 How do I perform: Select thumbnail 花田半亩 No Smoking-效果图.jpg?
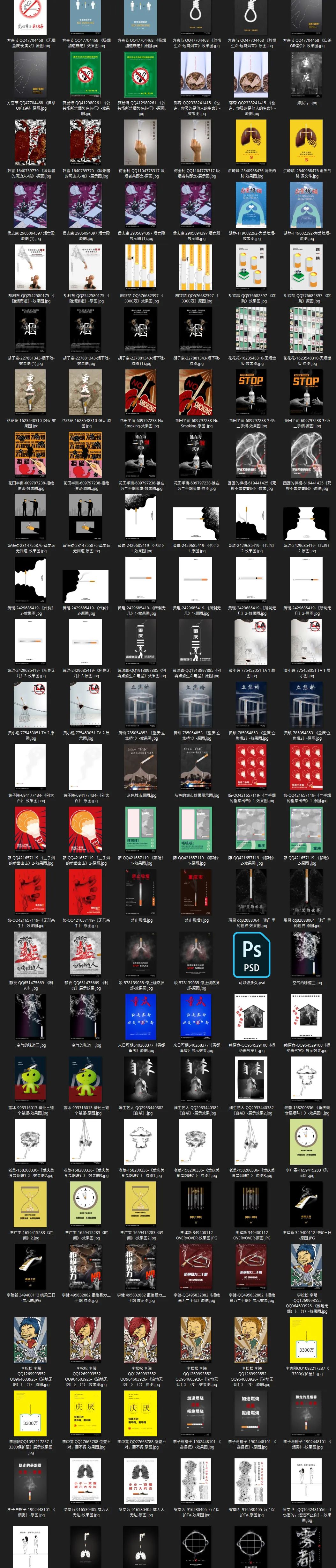point(141,393)
